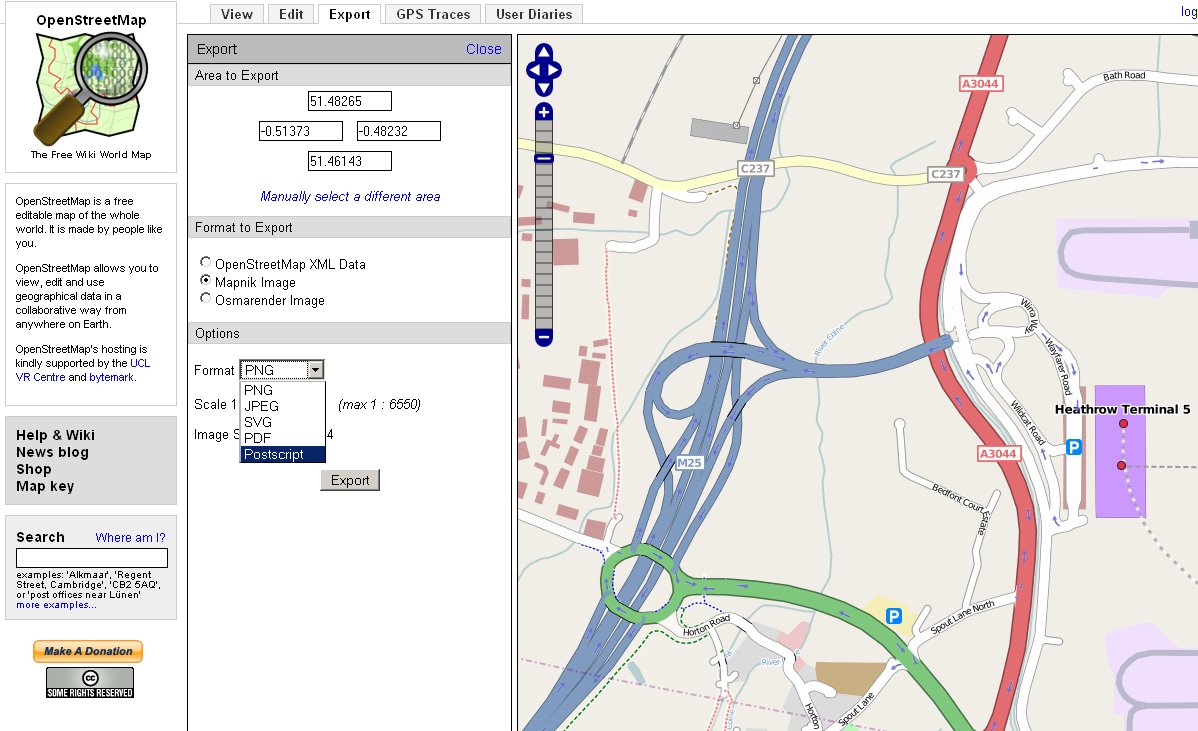The width and height of the screenshot is (1198, 731).
Task: Open the GPS Traces tab
Action: [x=433, y=14]
